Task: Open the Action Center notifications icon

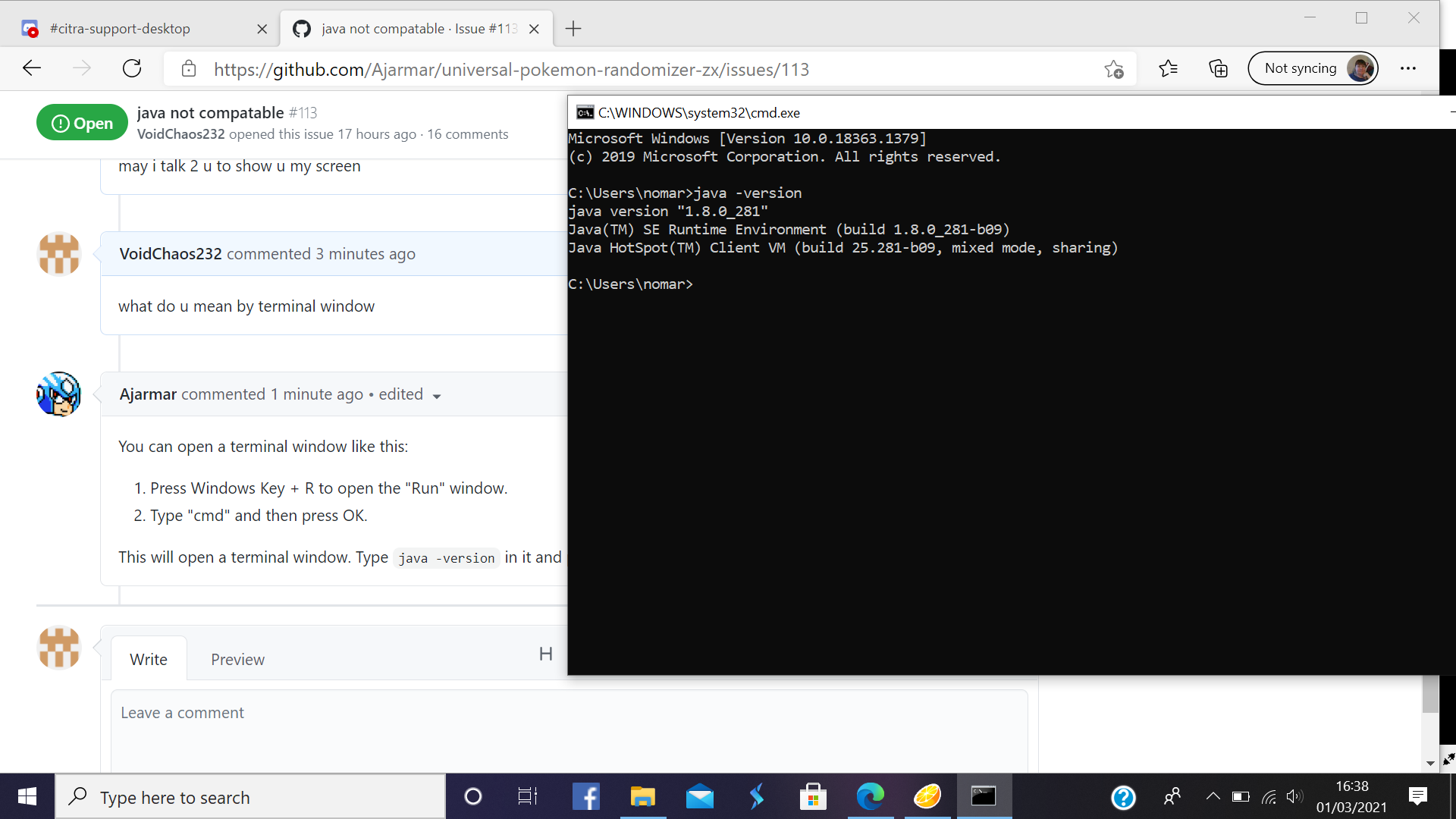Action: click(1418, 796)
